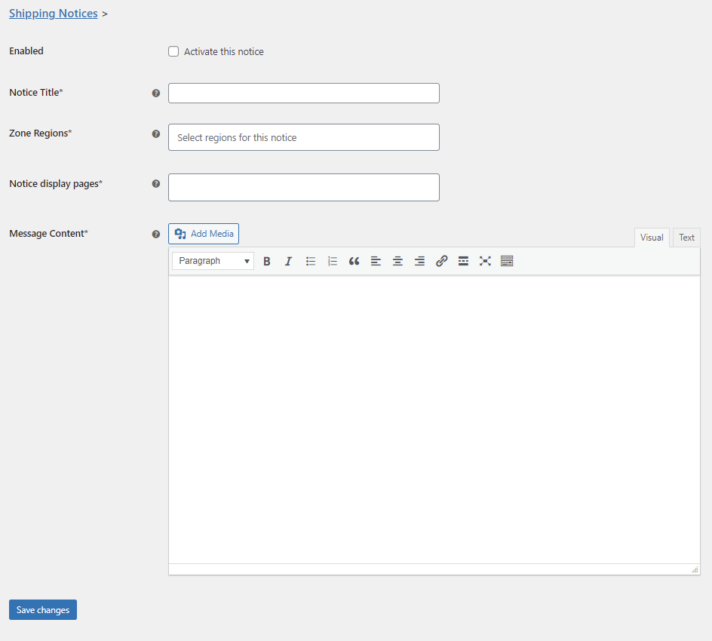712x641 pixels.
Task: Open the Notice display pages selector
Action: coord(304,187)
